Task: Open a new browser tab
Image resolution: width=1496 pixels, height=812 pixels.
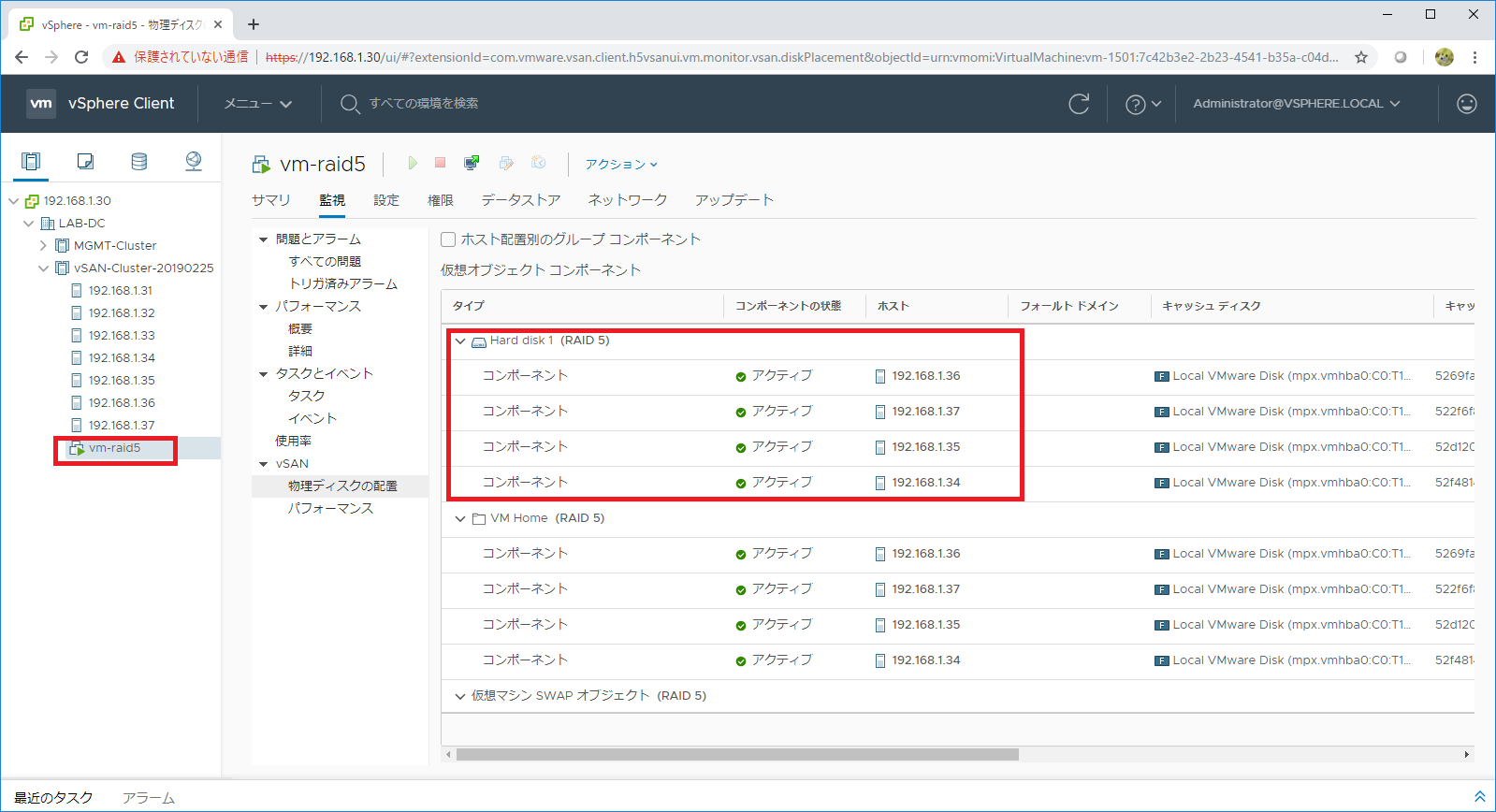Action: (254, 24)
